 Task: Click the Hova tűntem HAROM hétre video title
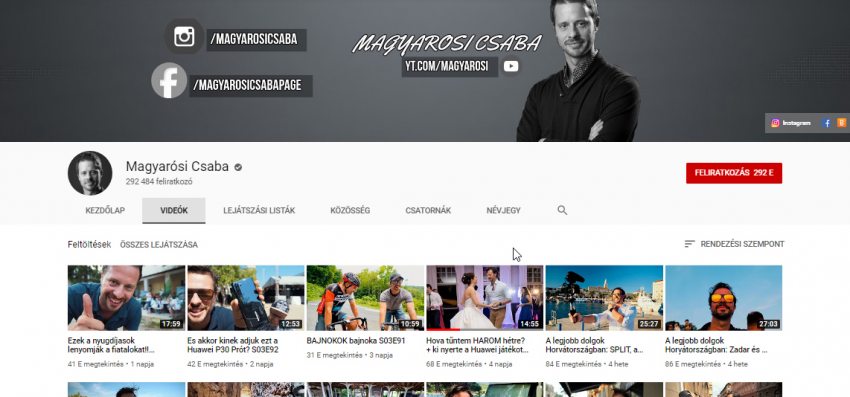click(x=476, y=345)
